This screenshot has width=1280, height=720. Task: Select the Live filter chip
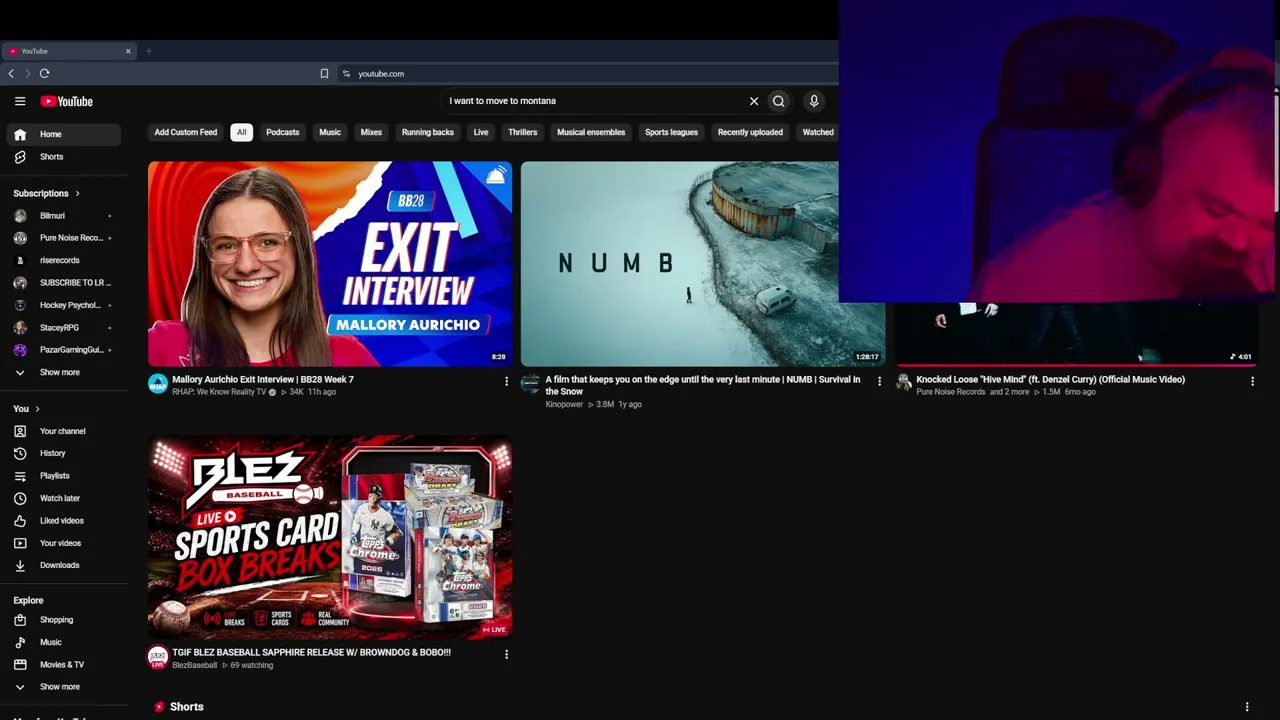pyautogui.click(x=481, y=132)
